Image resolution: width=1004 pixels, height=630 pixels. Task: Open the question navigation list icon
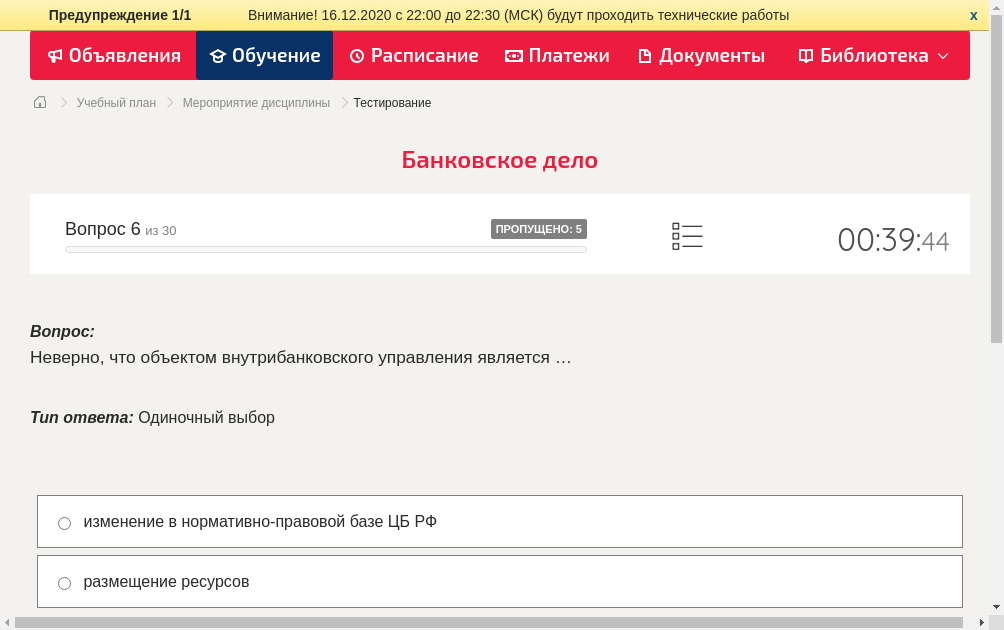(x=687, y=236)
